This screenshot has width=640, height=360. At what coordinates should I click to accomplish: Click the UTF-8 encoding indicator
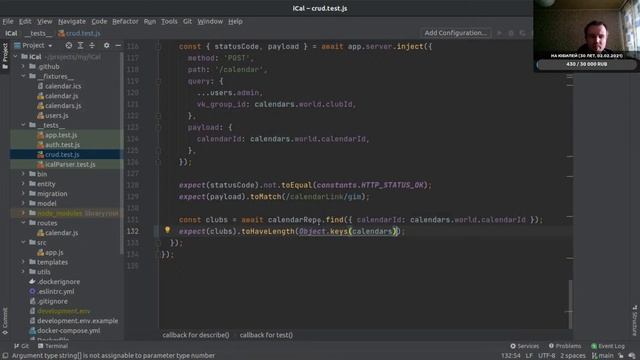coord(547,356)
